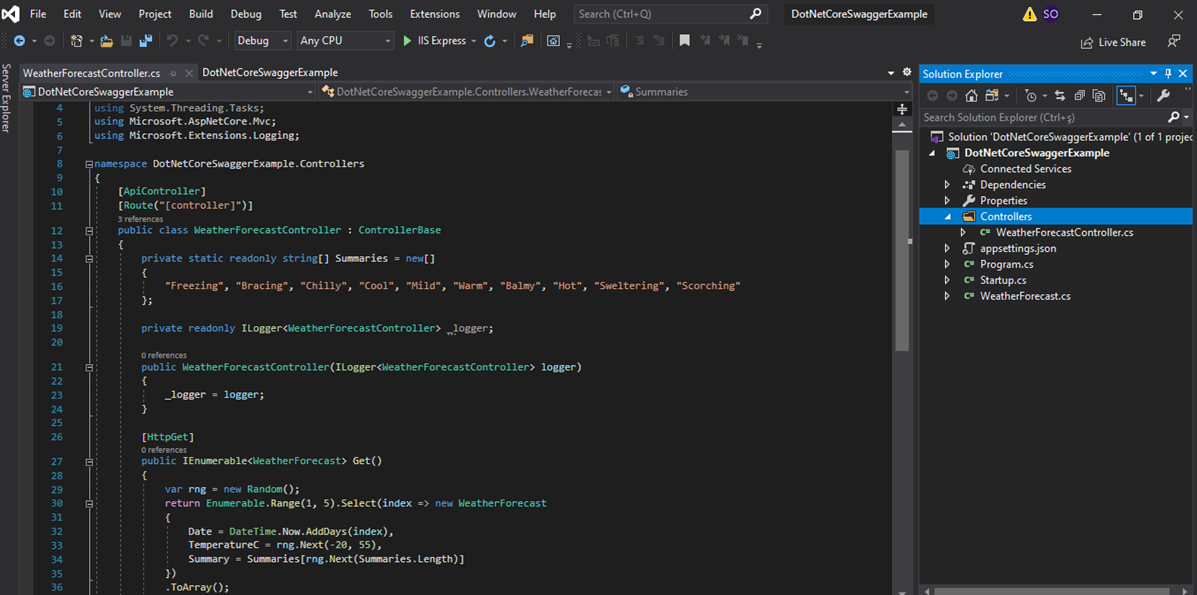This screenshot has height=595, width=1197.
Task: Open the Analyze menu
Action: (334, 14)
